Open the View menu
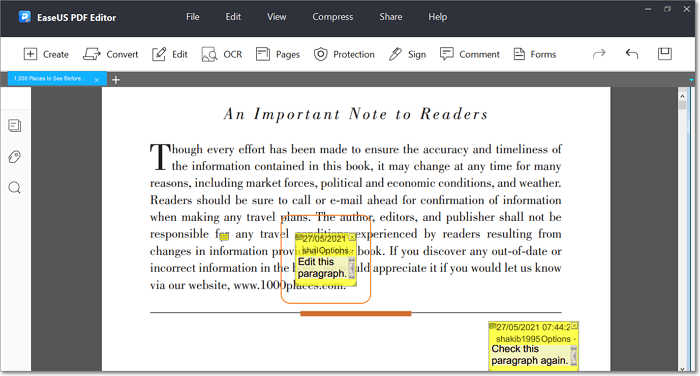This screenshot has width=700, height=376. tap(276, 17)
